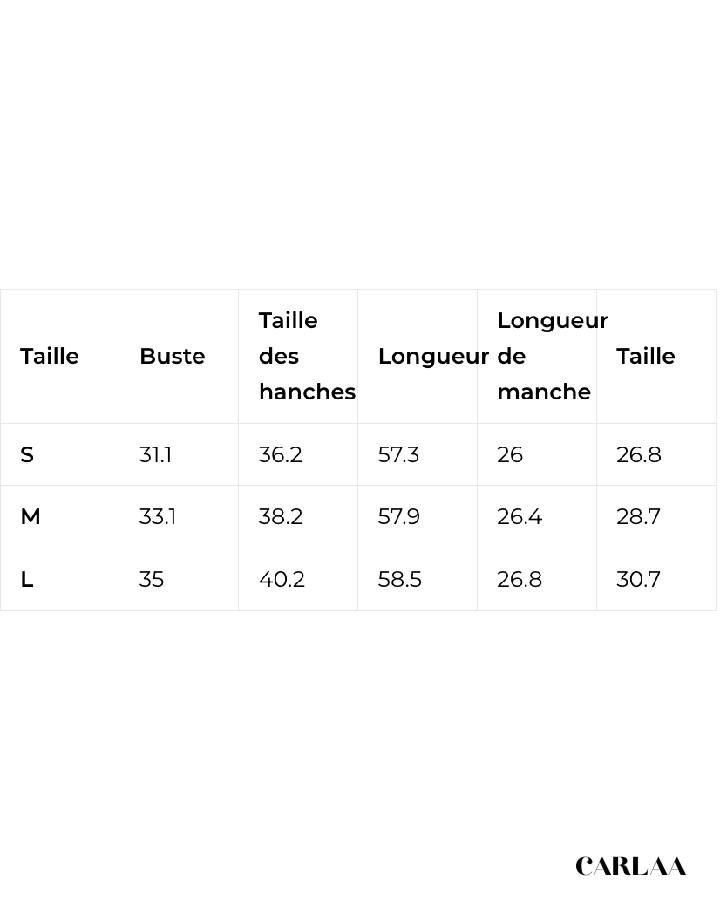The image size is (720, 900).
Task: Click the 36.2 hip measurement
Action: pyautogui.click(x=280, y=455)
